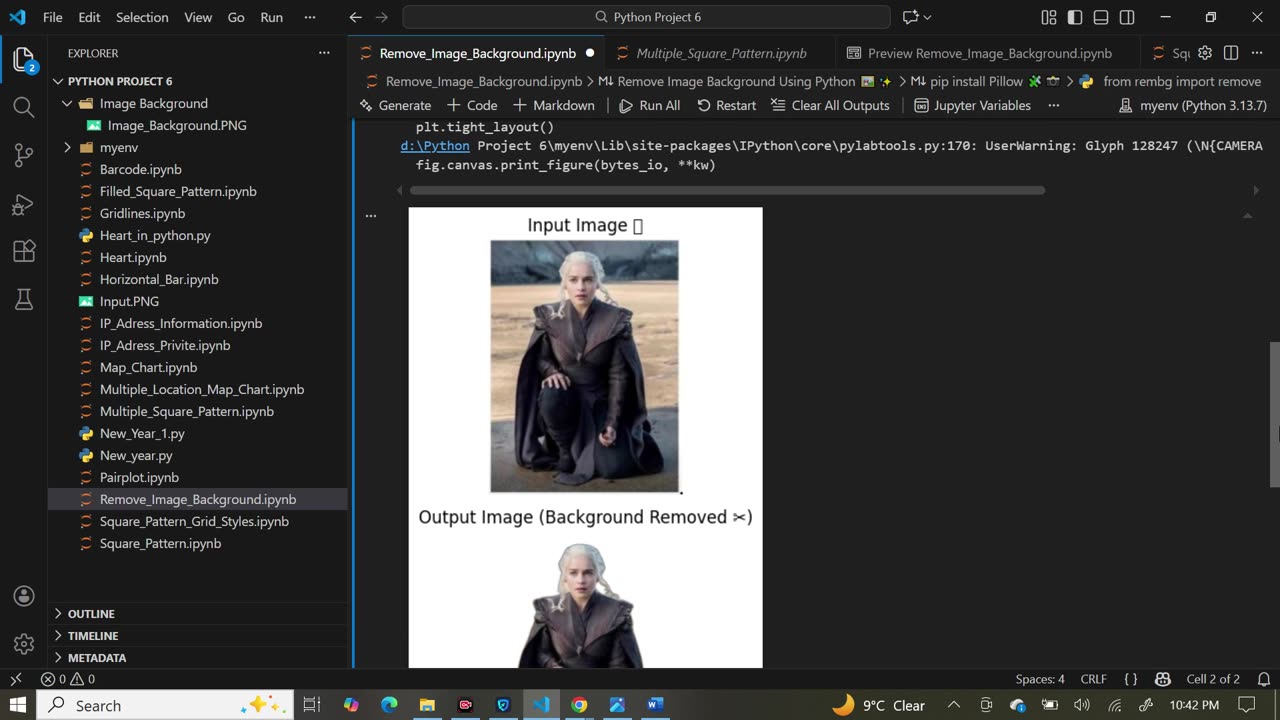
Task: Open the Run menu
Action: coord(271,17)
